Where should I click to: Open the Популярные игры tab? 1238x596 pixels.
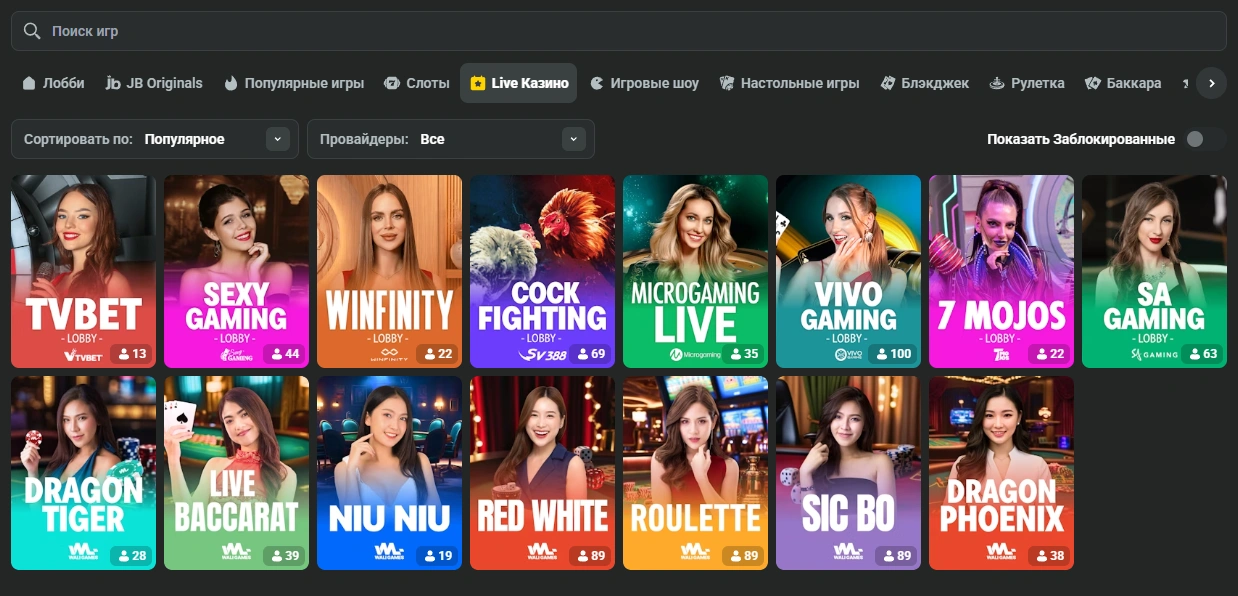[294, 83]
